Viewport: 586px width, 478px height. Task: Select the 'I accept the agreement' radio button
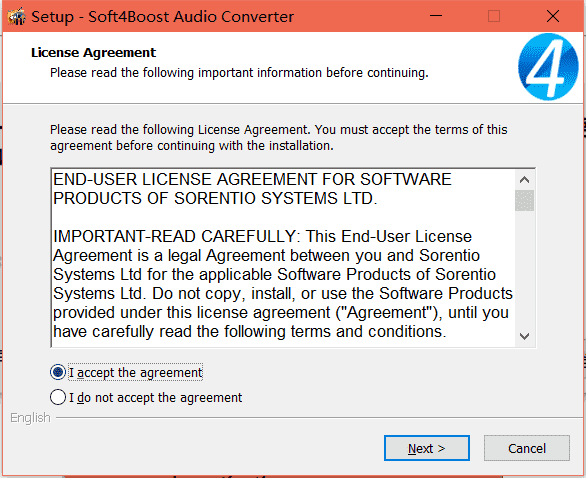point(58,372)
